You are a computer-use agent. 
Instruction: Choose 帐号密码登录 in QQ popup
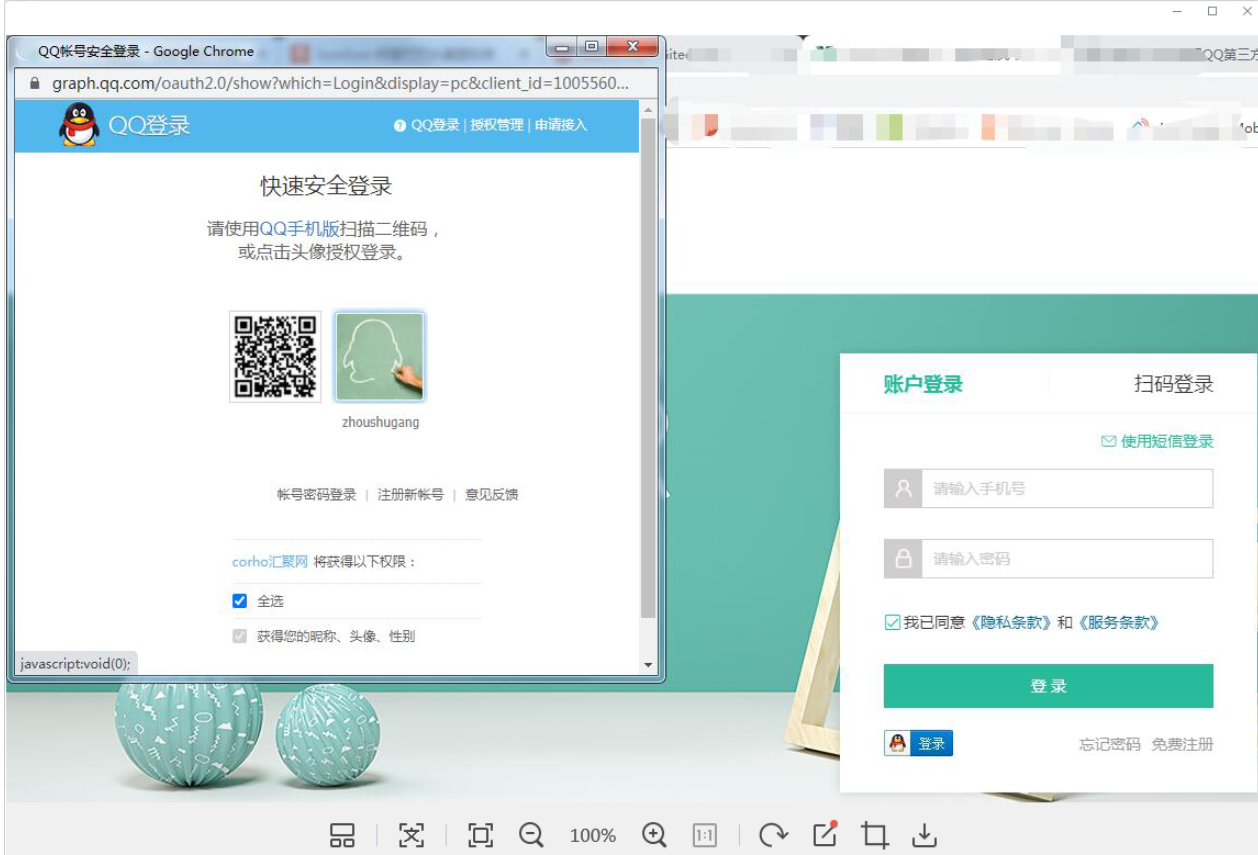point(316,494)
